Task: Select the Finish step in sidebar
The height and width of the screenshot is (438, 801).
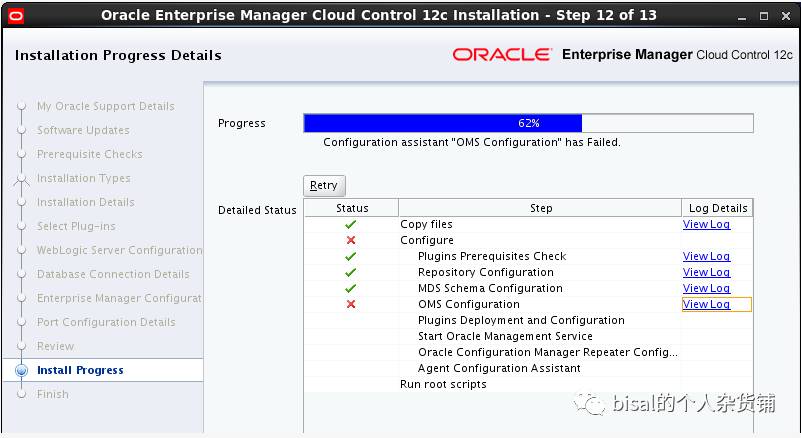Action: (x=53, y=394)
